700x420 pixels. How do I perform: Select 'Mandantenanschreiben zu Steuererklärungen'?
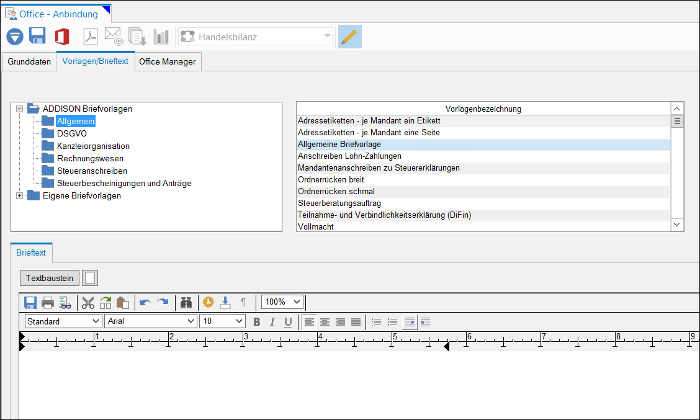tap(483, 168)
